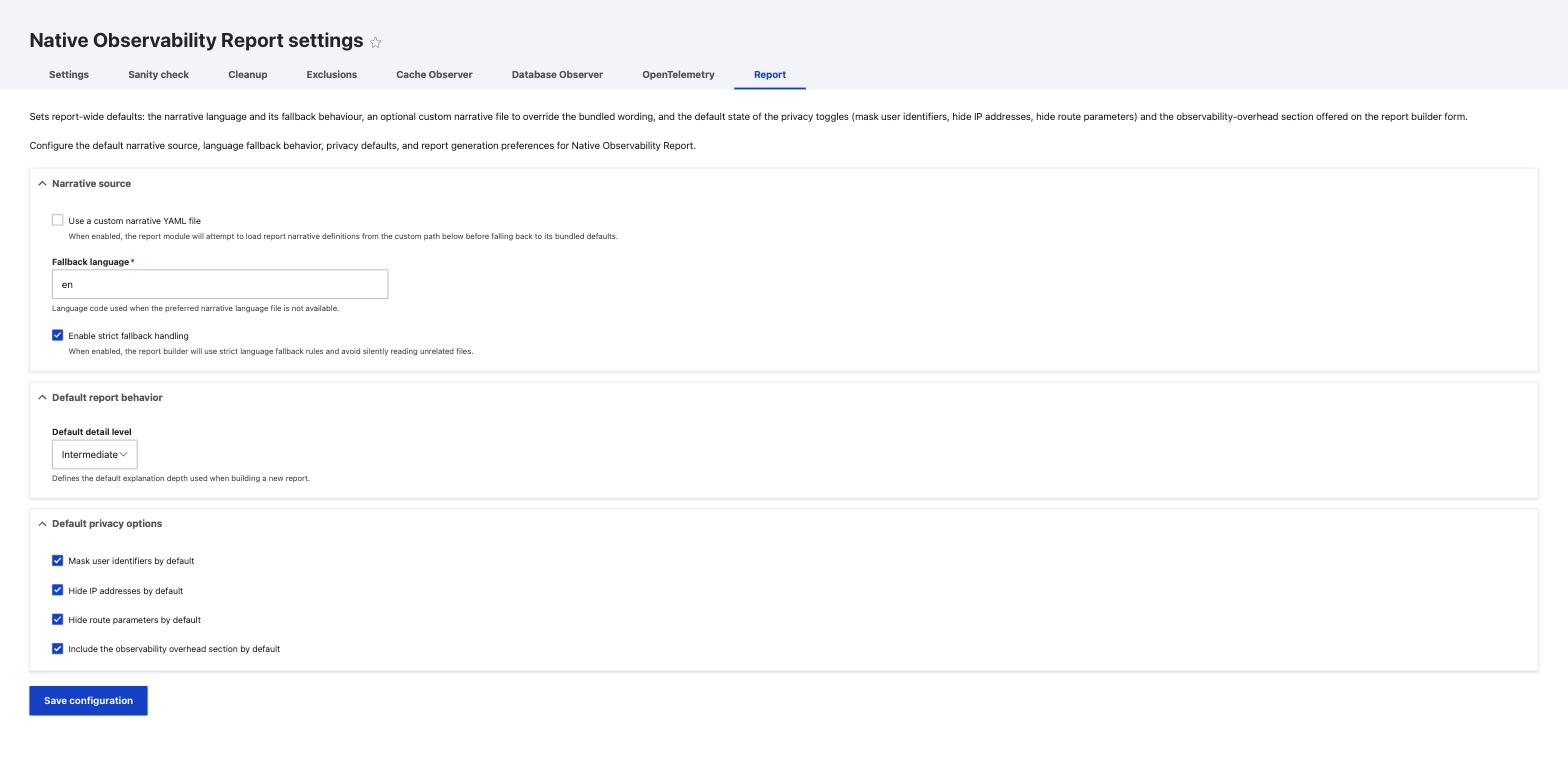This screenshot has height=758, width=1568.
Task: Open the Database Observer tab
Action: coord(557,75)
